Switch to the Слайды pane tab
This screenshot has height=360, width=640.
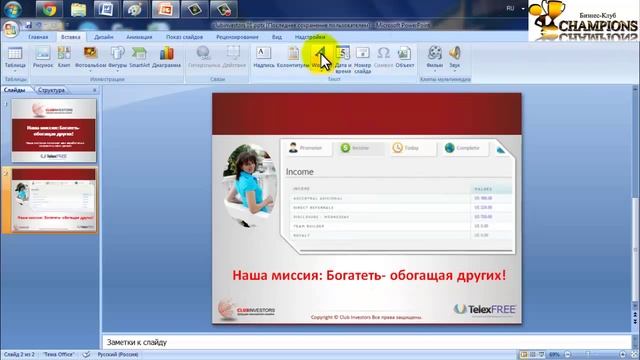[15, 90]
